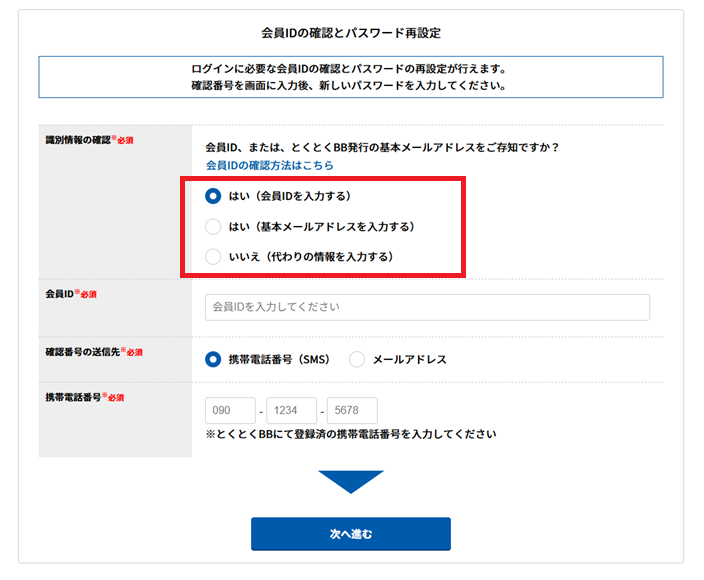This screenshot has width=704, height=580.
Task: Select いいえ（代わりの情報を入力する） radio option
Action: pyautogui.click(x=213, y=257)
